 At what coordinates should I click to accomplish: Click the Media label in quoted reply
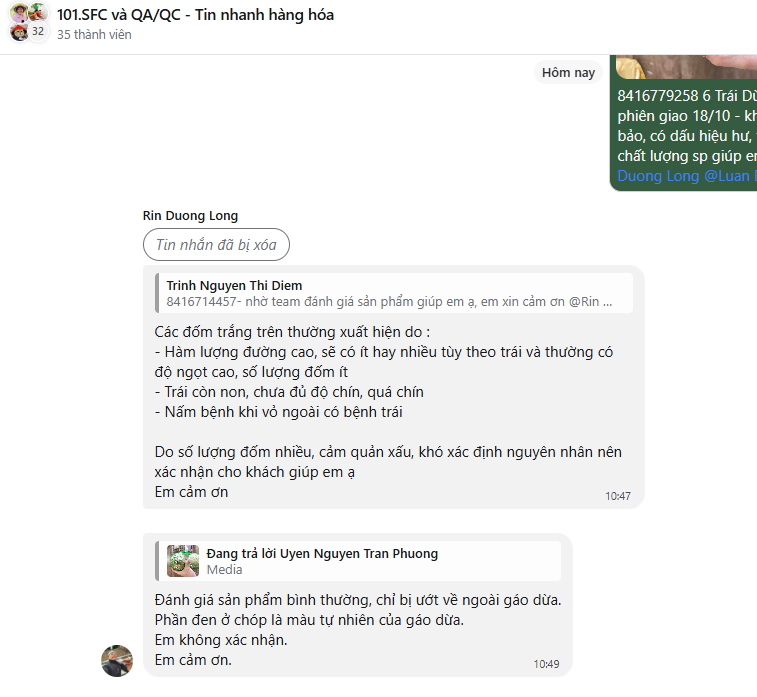pos(224,570)
